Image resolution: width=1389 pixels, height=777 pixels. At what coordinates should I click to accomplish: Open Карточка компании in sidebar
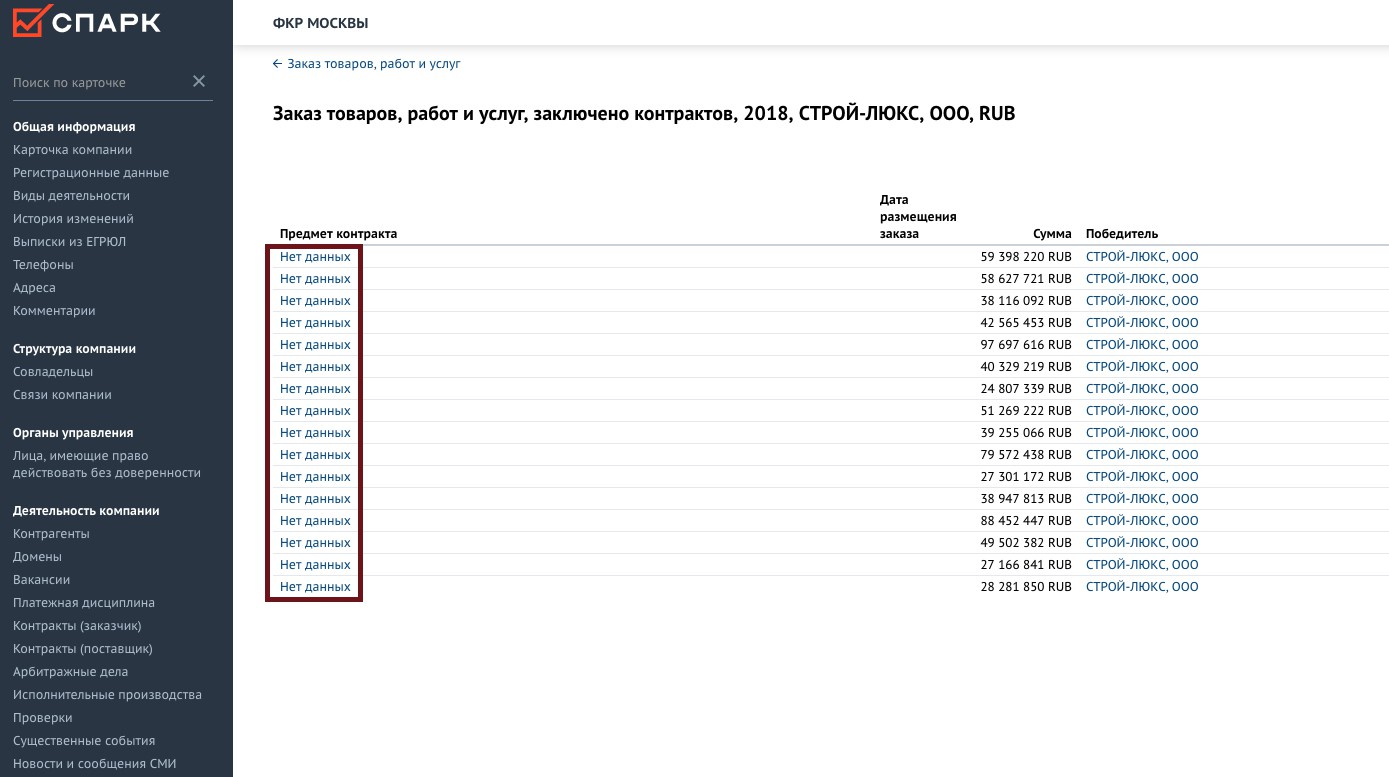(x=72, y=150)
